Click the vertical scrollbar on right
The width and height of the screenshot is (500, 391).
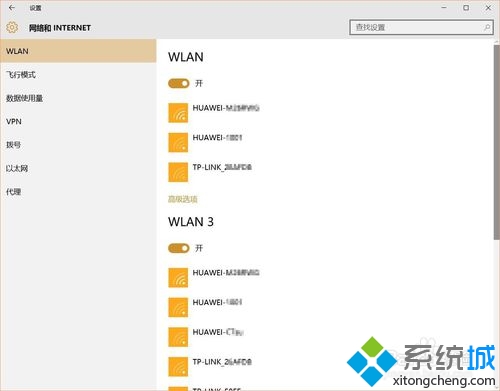coord(497,142)
